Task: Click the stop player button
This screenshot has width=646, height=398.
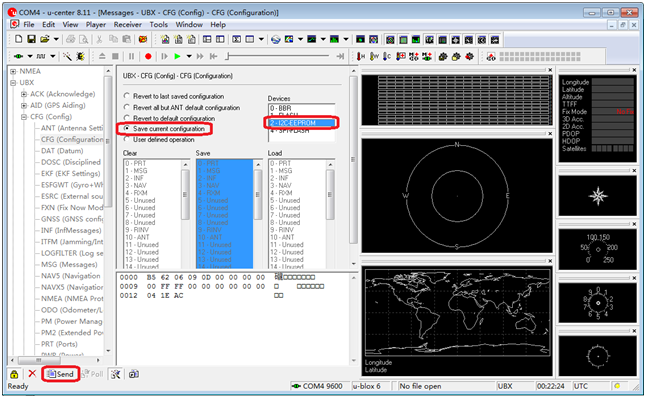Action: pyautogui.click(x=115, y=56)
